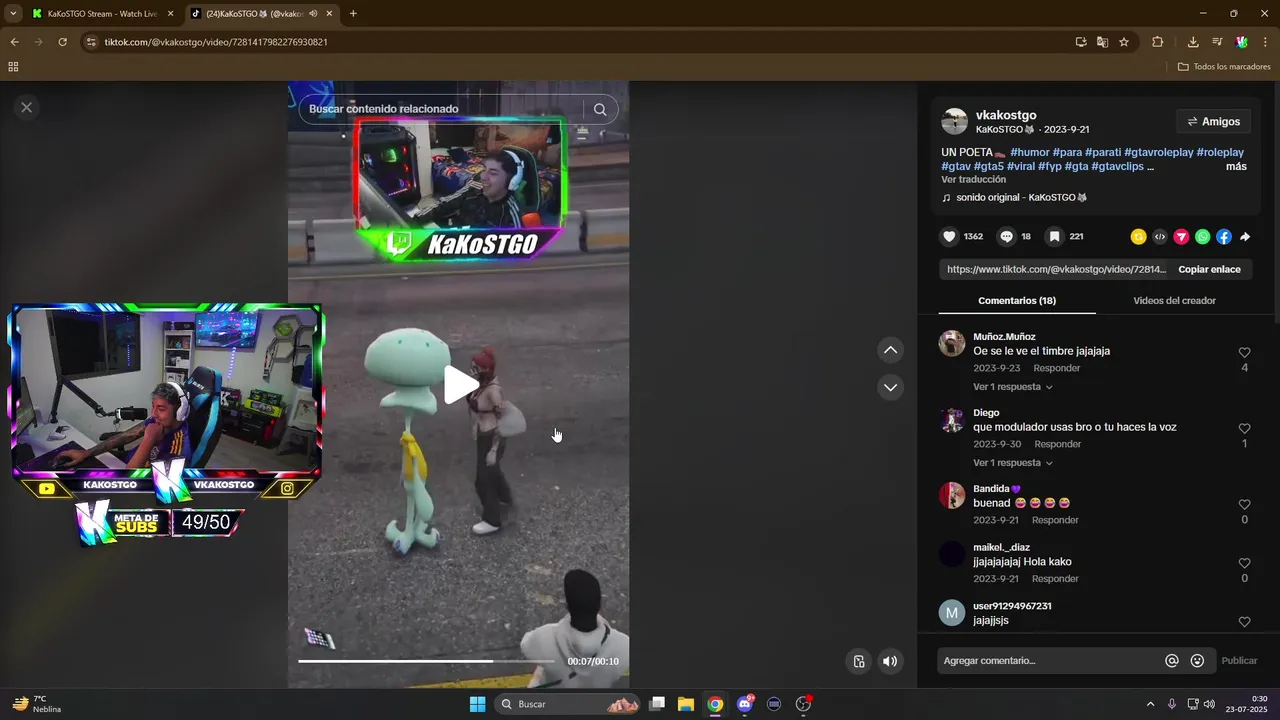The width and height of the screenshot is (1280, 720).
Task: Bookmark this page with the star
Action: click(1124, 42)
